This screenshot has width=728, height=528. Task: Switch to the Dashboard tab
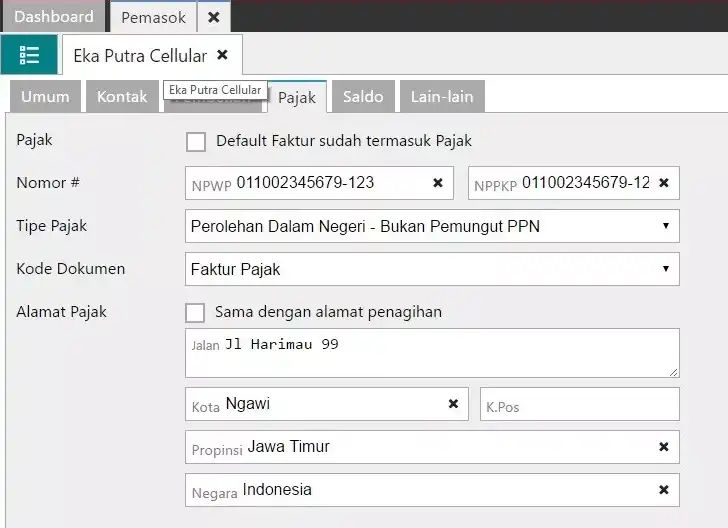[54, 17]
